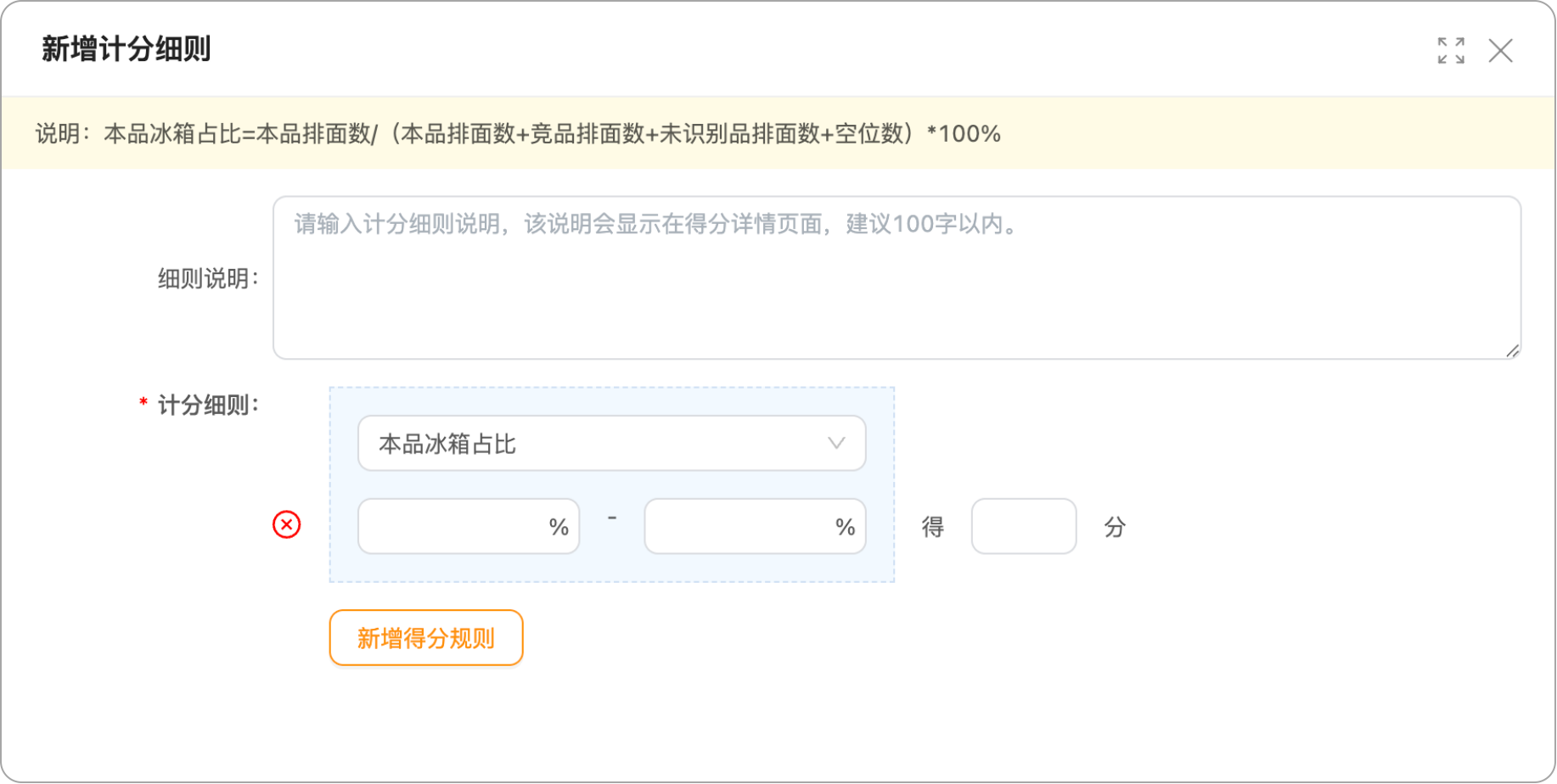This screenshot has height=784, width=1557.
Task: Click the 新增得分规则 button
Action: pyautogui.click(x=426, y=638)
